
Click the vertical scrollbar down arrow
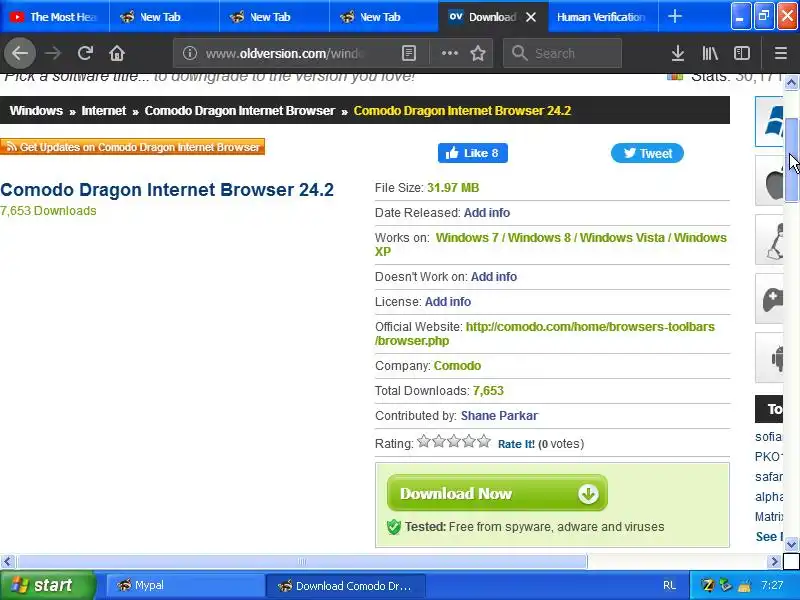791,544
